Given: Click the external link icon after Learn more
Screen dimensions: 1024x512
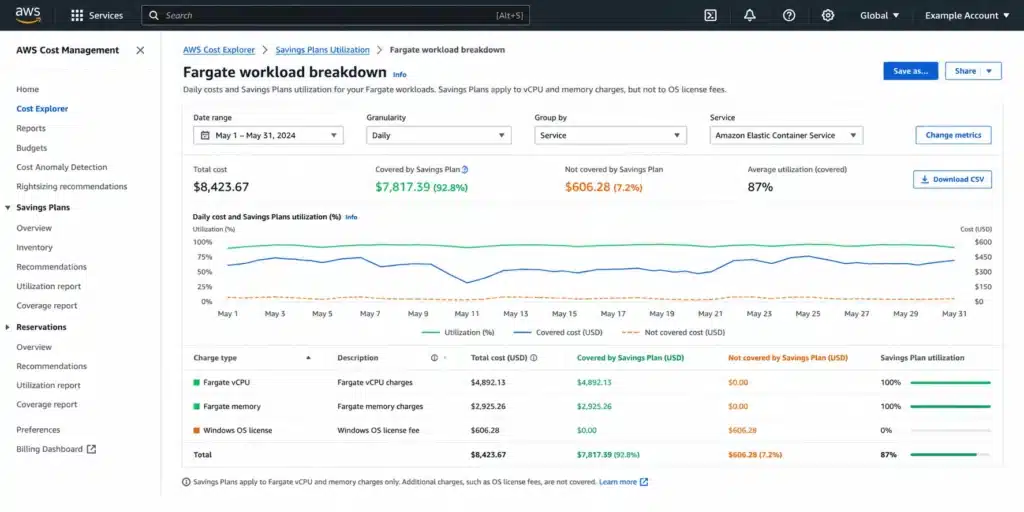Looking at the screenshot, I should pyautogui.click(x=644, y=482).
